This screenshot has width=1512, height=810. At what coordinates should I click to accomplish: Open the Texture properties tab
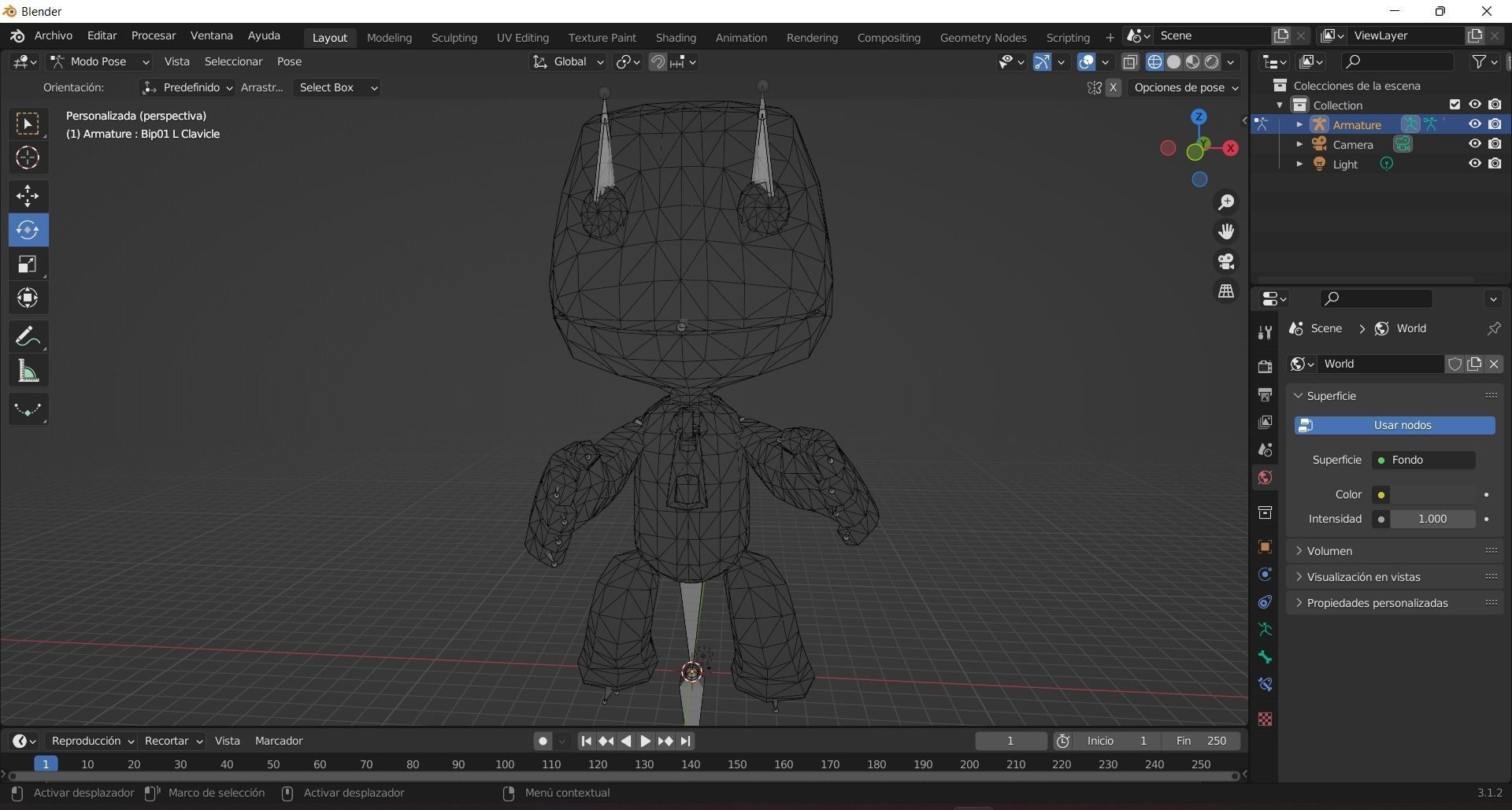coord(1265,719)
